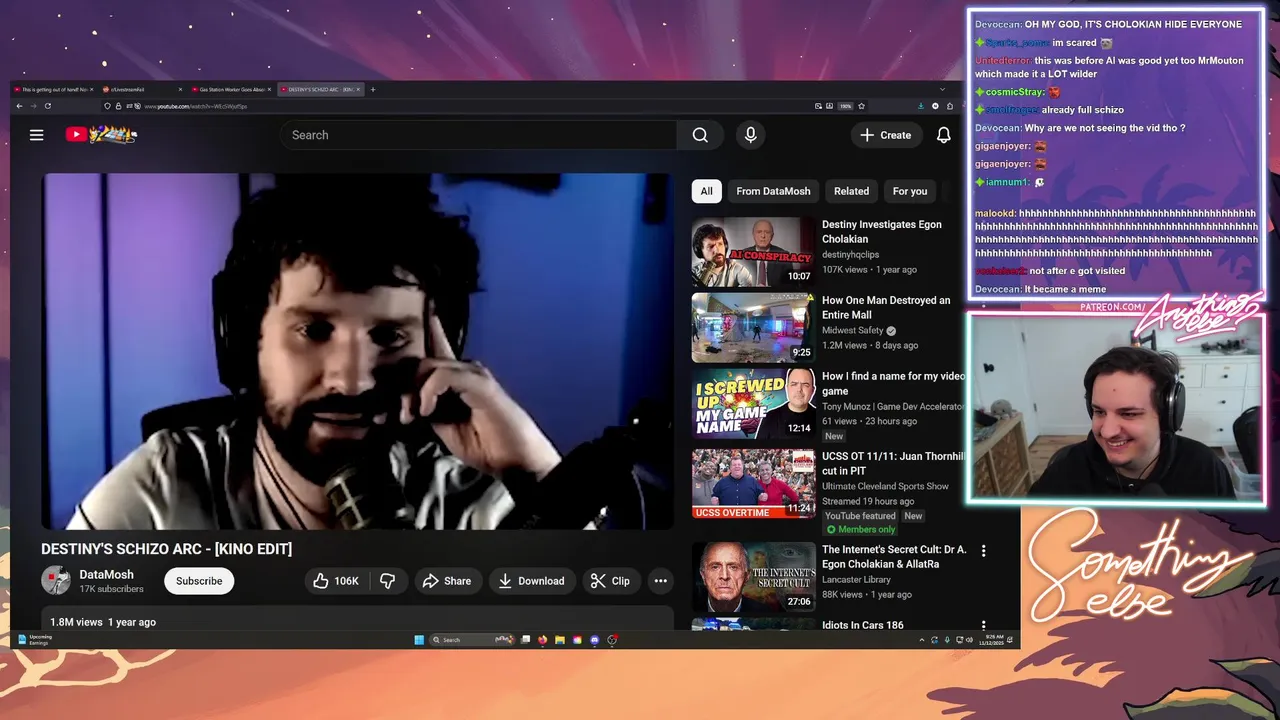The width and height of the screenshot is (1280, 720).
Task: Open File Explorer from the taskbar
Action: (x=560, y=640)
